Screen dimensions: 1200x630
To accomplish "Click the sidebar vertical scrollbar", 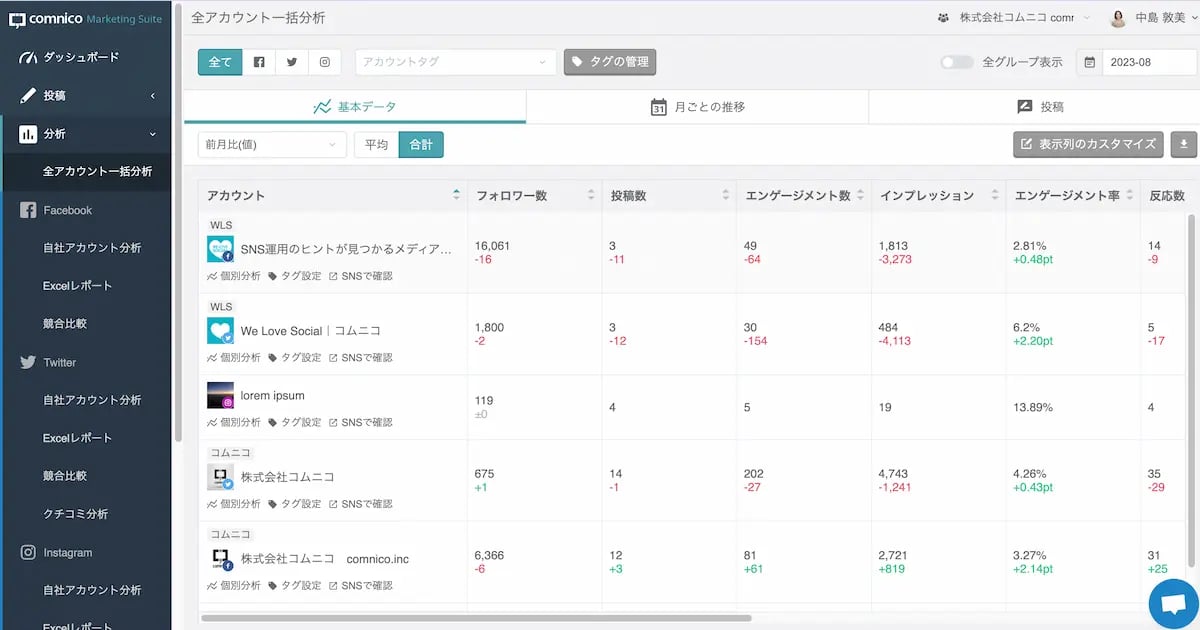I will (178, 220).
